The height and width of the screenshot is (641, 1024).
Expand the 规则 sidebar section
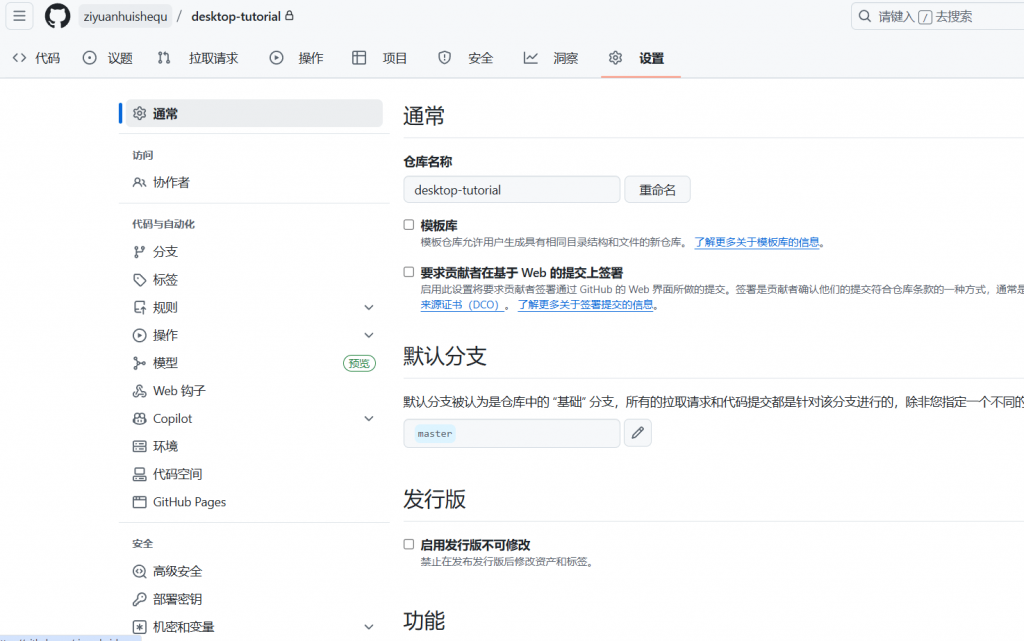tap(368, 308)
